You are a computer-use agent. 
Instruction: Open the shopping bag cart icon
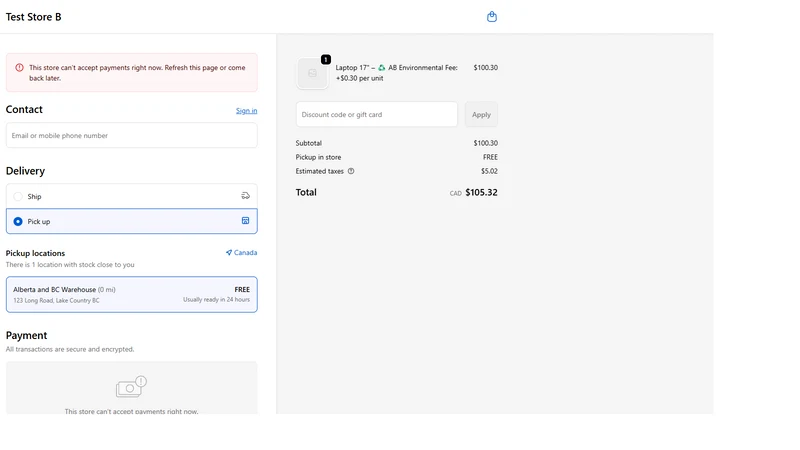(492, 17)
